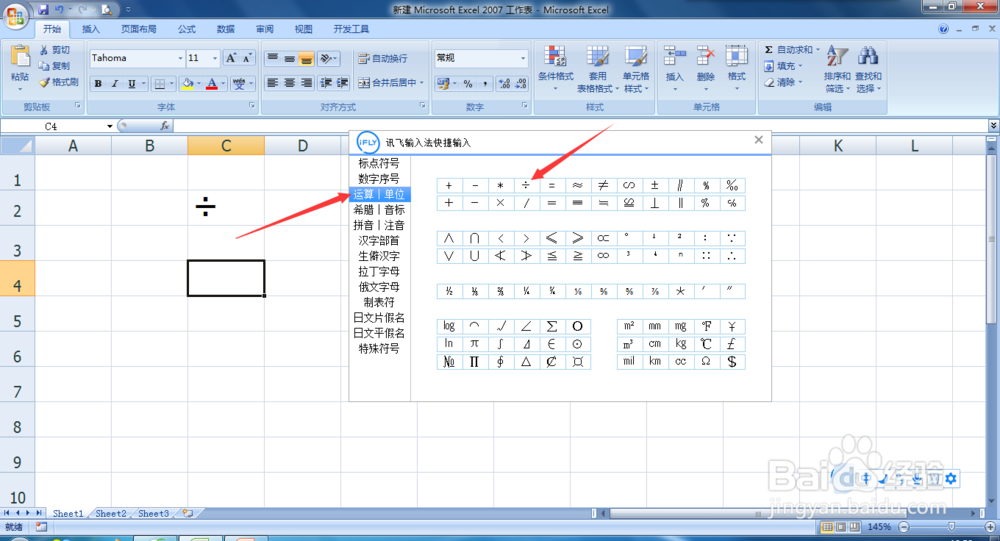Open Sort and Filter (排序和筛选)

(837, 68)
